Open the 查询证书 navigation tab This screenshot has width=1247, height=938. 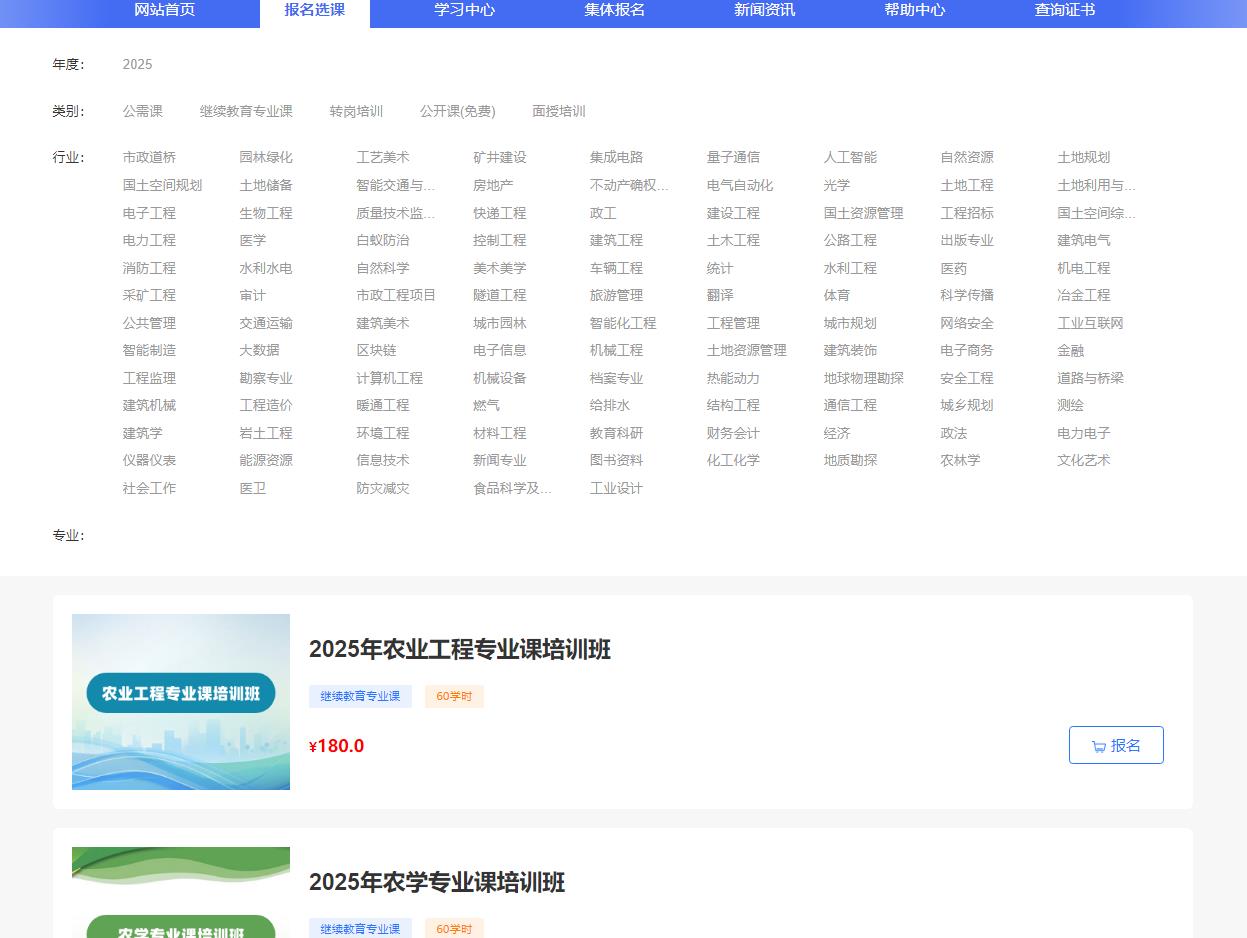pos(1064,10)
